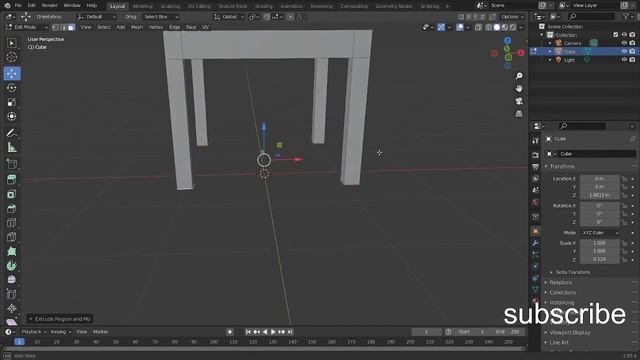
Task: Activate the Scale tool
Action: point(11,102)
